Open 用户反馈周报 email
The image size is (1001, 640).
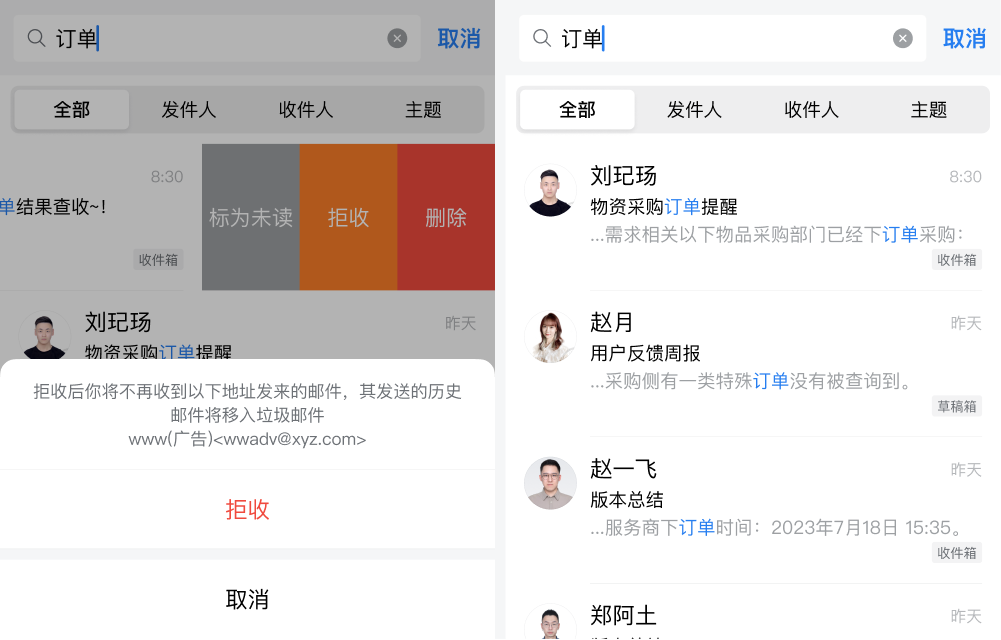click(753, 364)
